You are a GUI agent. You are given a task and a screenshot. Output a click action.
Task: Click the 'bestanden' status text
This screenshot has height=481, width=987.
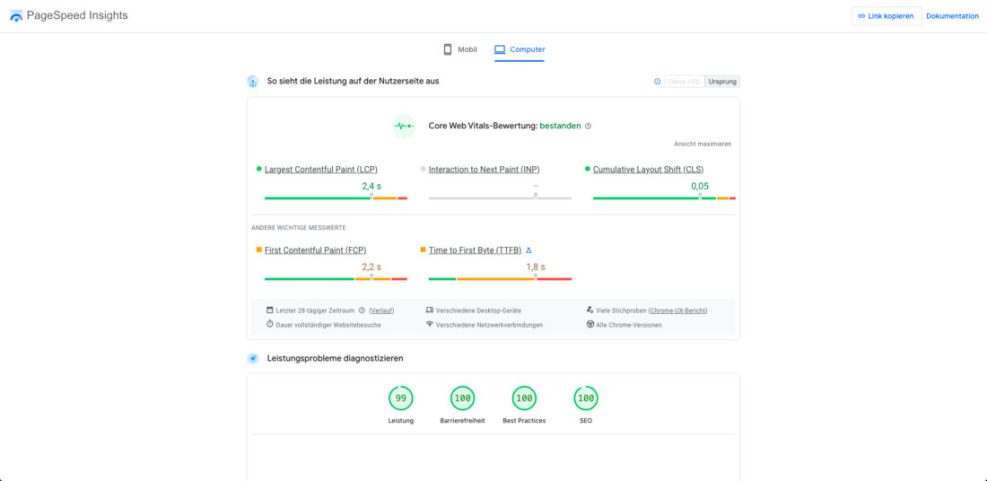click(560, 126)
